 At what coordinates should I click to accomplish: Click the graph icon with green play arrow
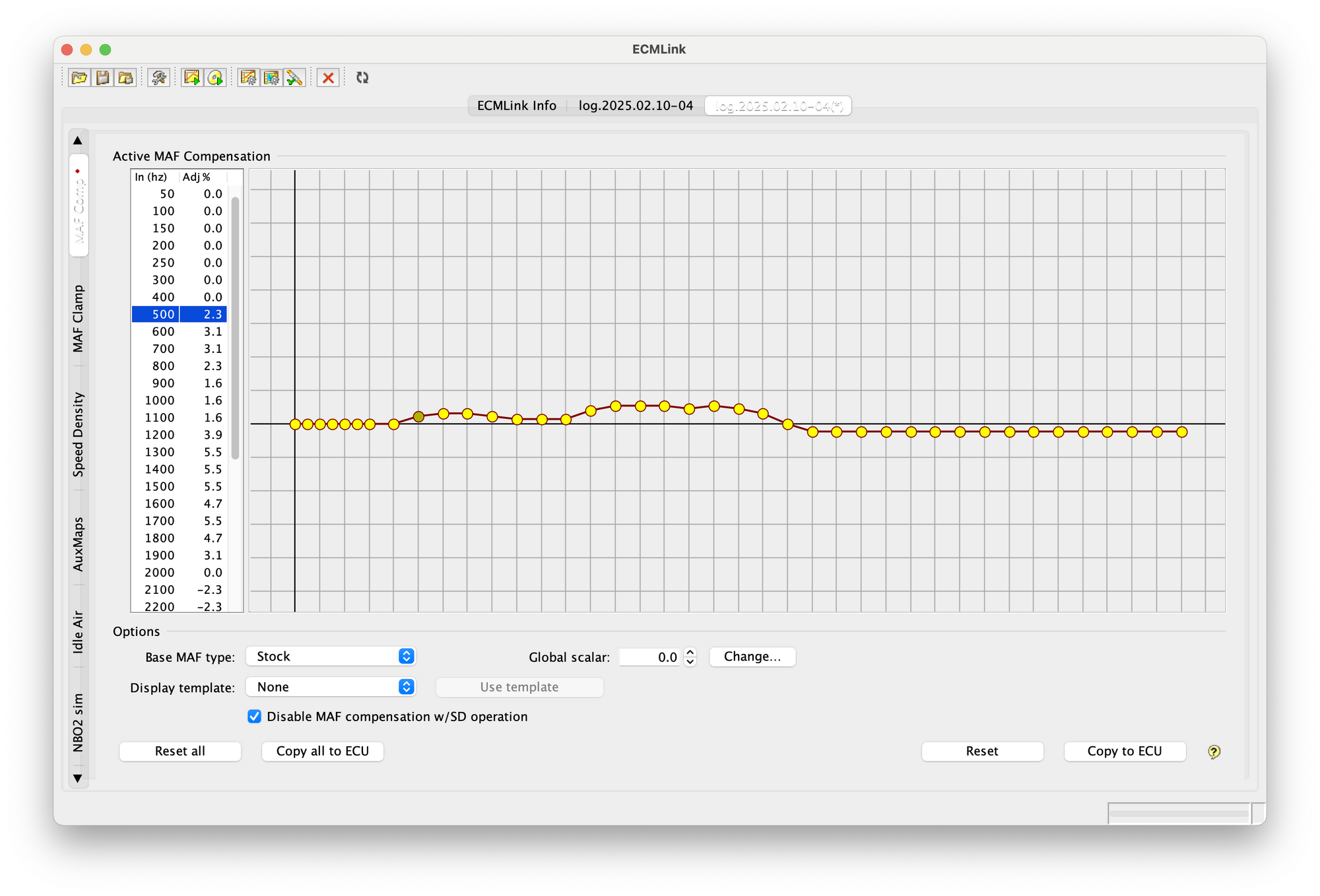point(192,78)
